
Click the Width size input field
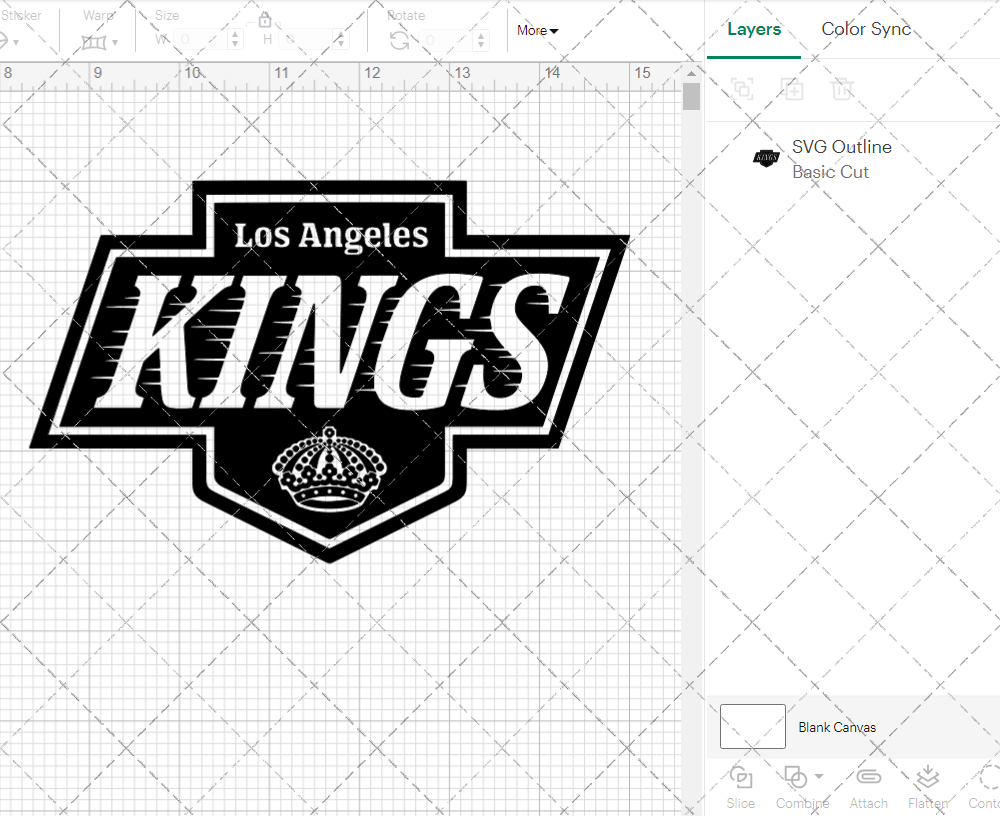200,40
